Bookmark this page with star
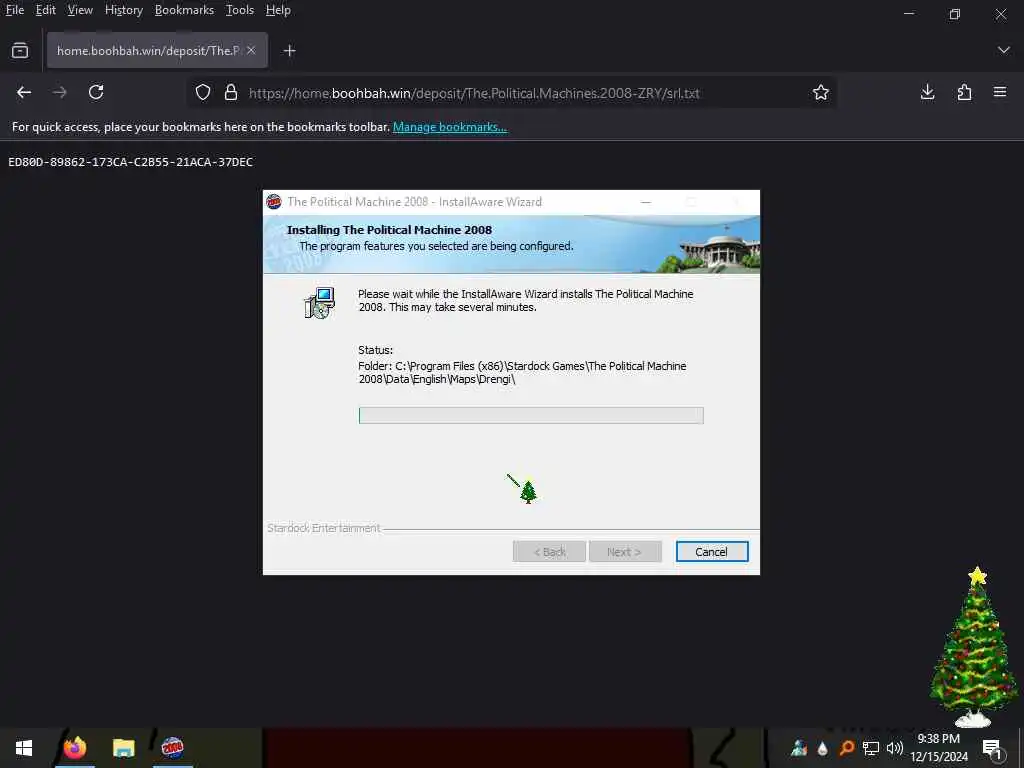Image resolution: width=1024 pixels, height=768 pixels. (x=821, y=93)
